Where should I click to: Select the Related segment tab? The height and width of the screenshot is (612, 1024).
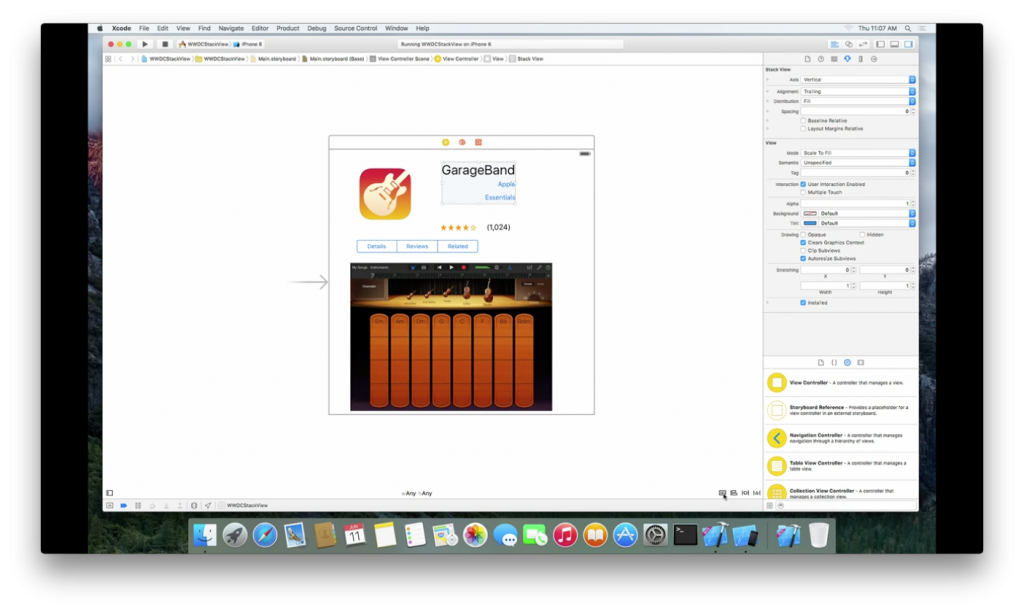(458, 246)
